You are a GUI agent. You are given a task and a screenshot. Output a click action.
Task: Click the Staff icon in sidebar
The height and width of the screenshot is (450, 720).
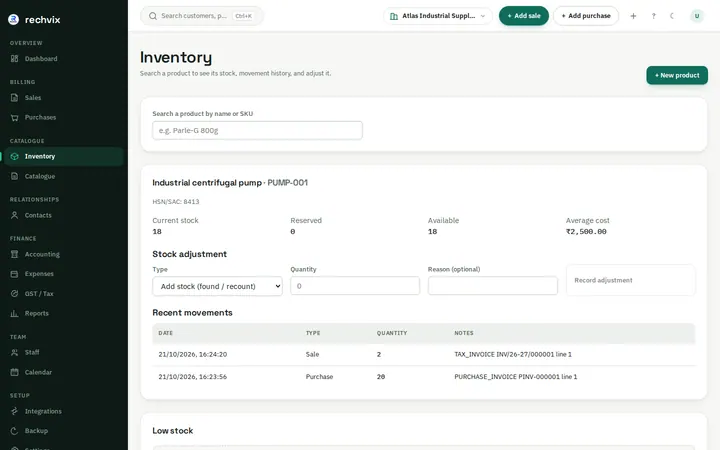tap(15, 353)
